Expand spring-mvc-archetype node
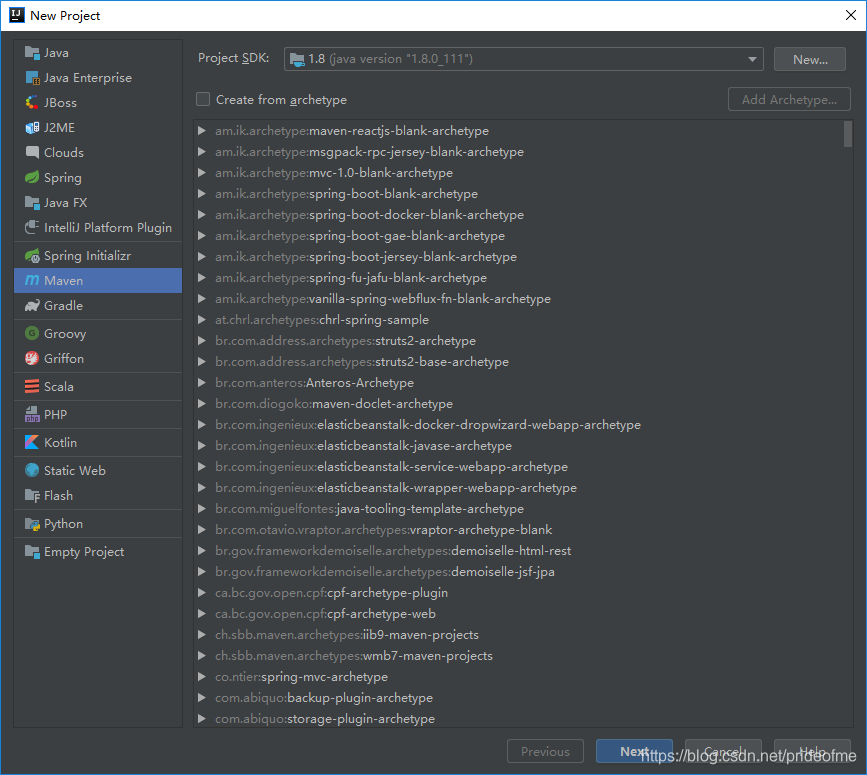This screenshot has width=867, height=775. [x=202, y=677]
